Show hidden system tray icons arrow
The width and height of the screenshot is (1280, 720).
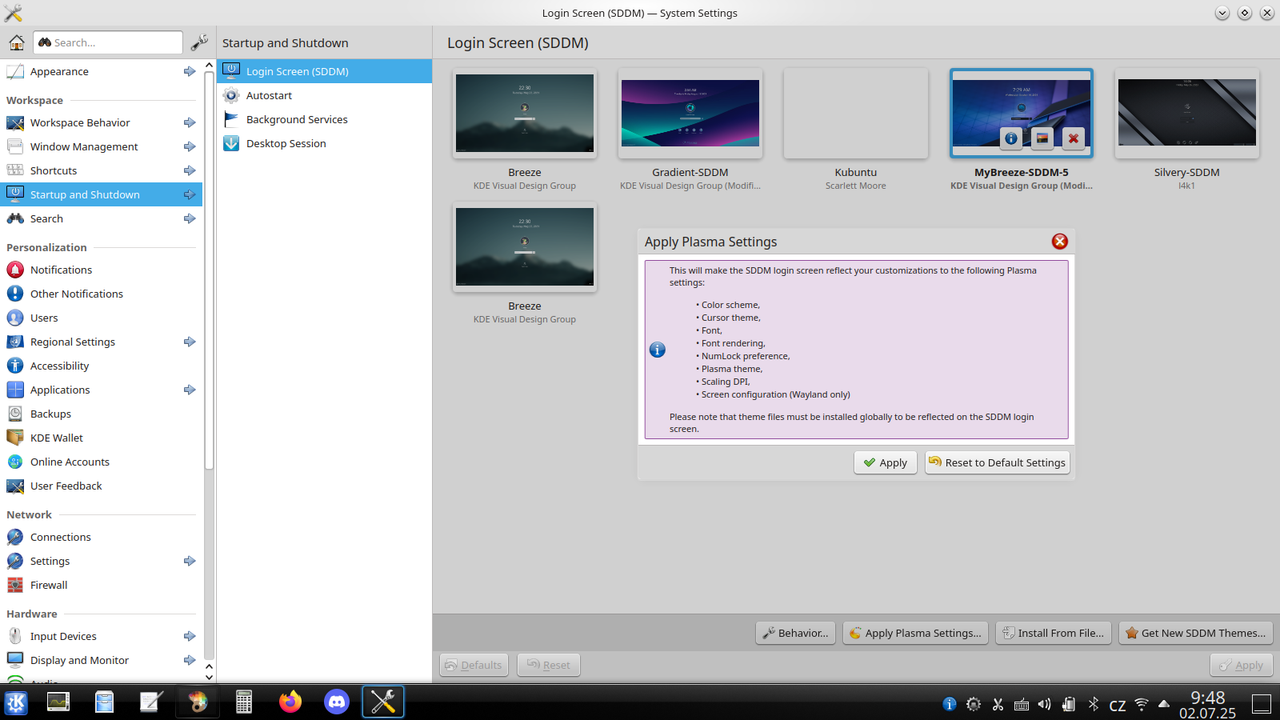click(x=1165, y=704)
